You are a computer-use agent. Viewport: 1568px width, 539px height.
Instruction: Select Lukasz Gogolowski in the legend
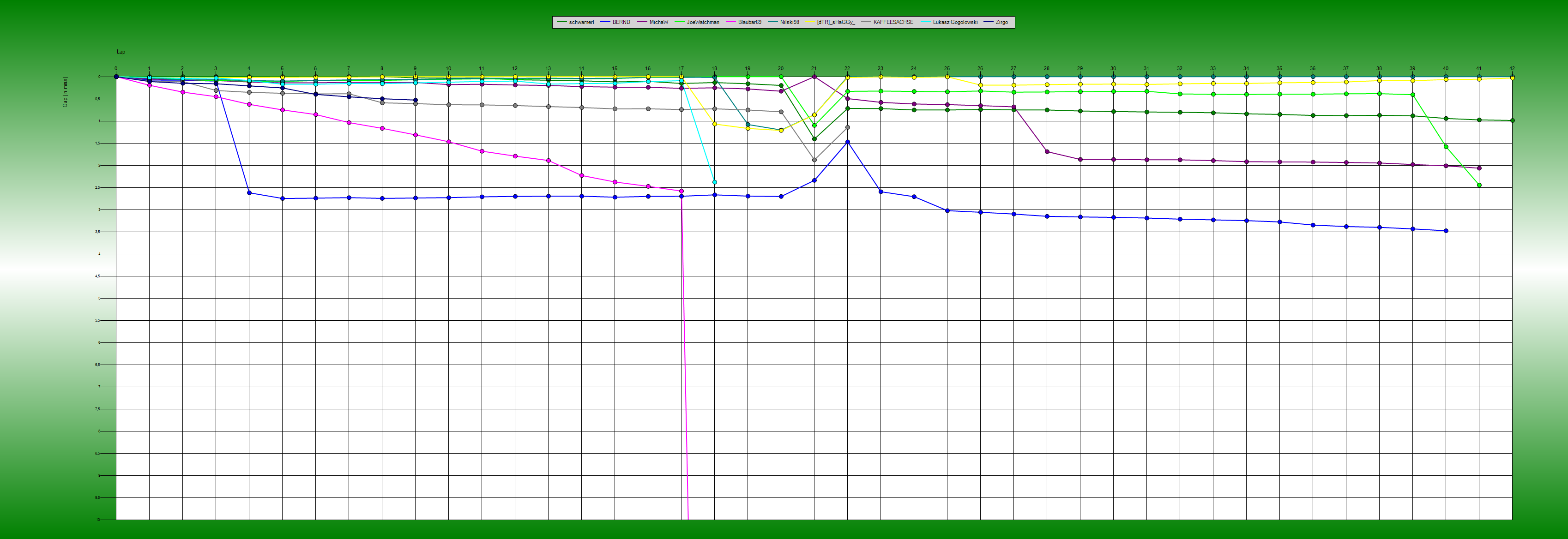pyautogui.click(x=955, y=23)
